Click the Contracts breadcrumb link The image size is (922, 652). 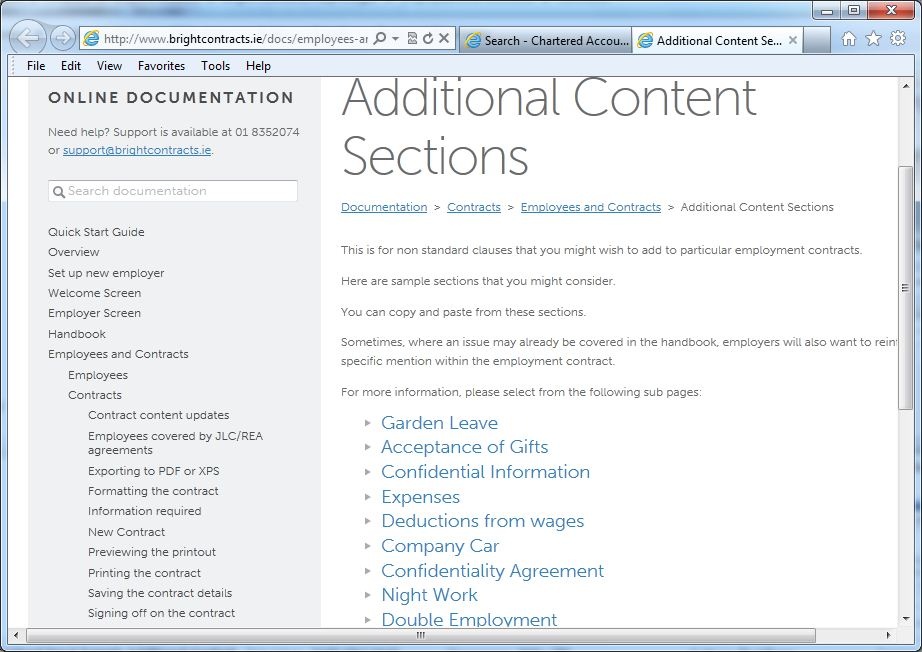tap(474, 207)
